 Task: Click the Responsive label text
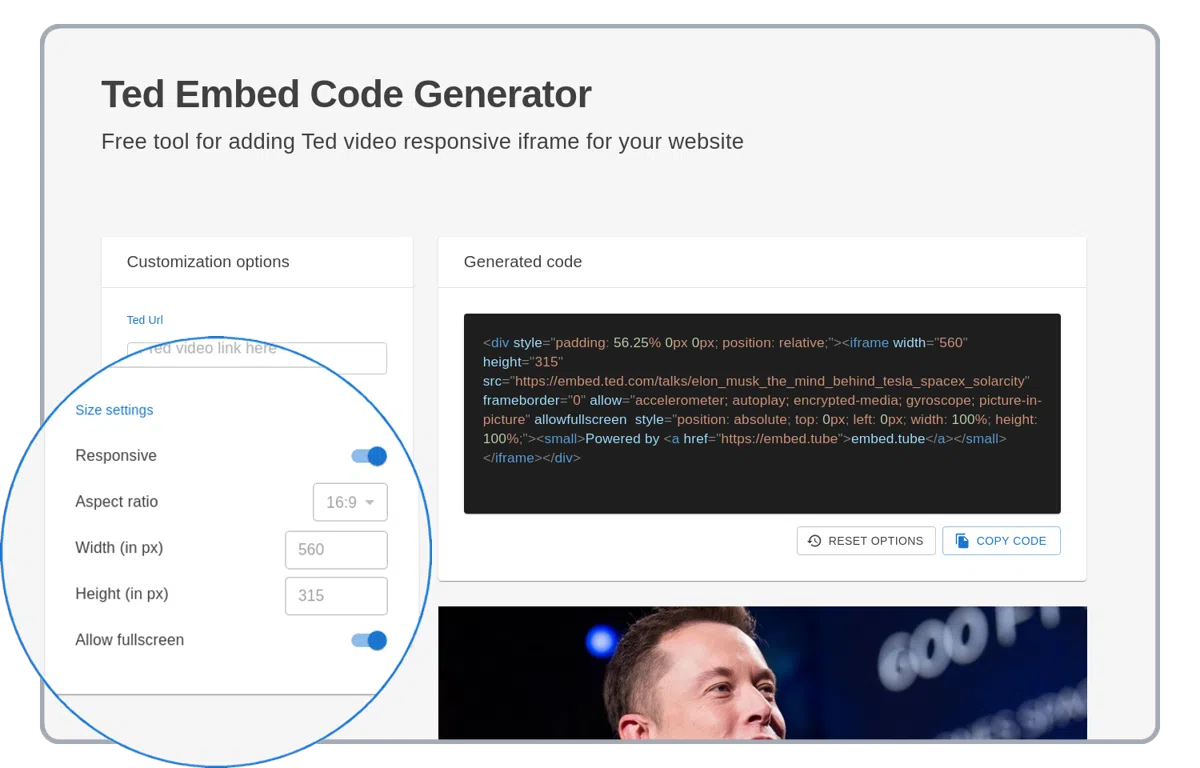click(116, 456)
